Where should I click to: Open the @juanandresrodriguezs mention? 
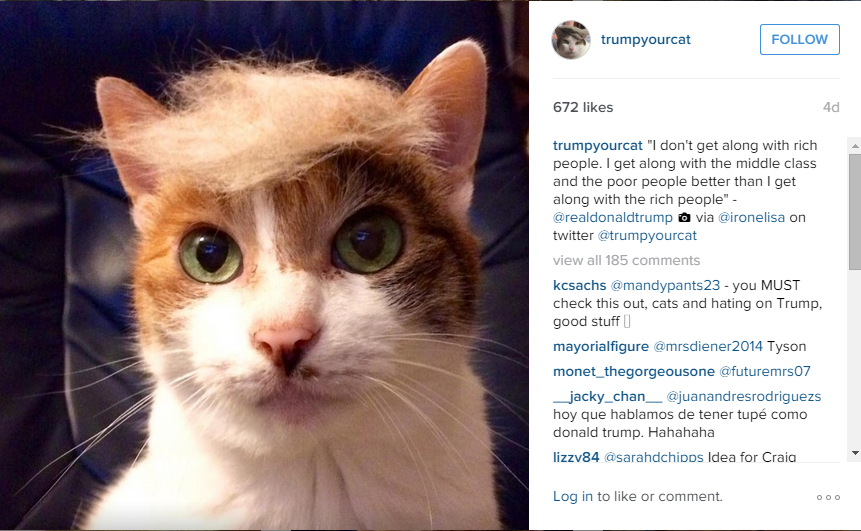pos(743,396)
